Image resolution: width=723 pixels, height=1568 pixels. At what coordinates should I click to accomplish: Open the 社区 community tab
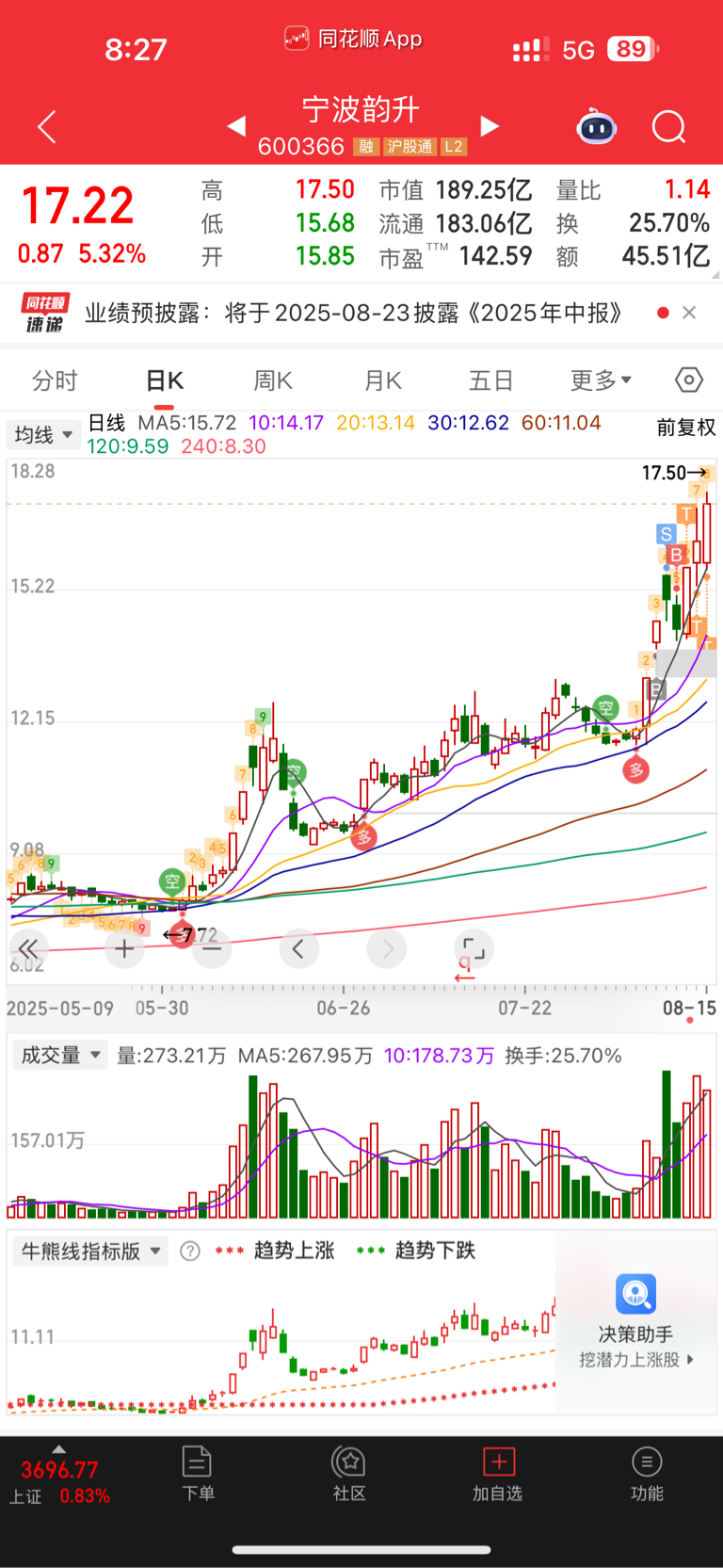point(349,1473)
